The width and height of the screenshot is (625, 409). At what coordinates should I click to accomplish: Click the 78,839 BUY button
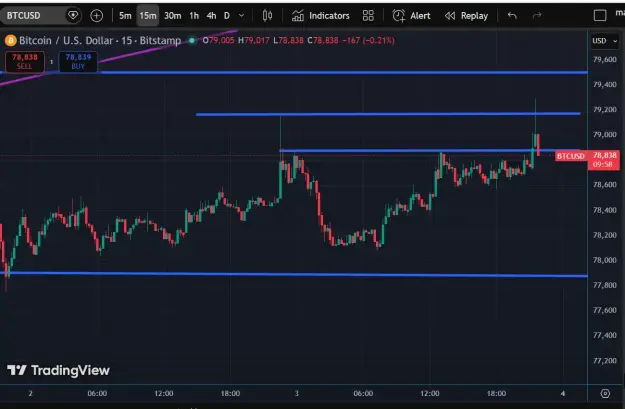click(x=78, y=62)
